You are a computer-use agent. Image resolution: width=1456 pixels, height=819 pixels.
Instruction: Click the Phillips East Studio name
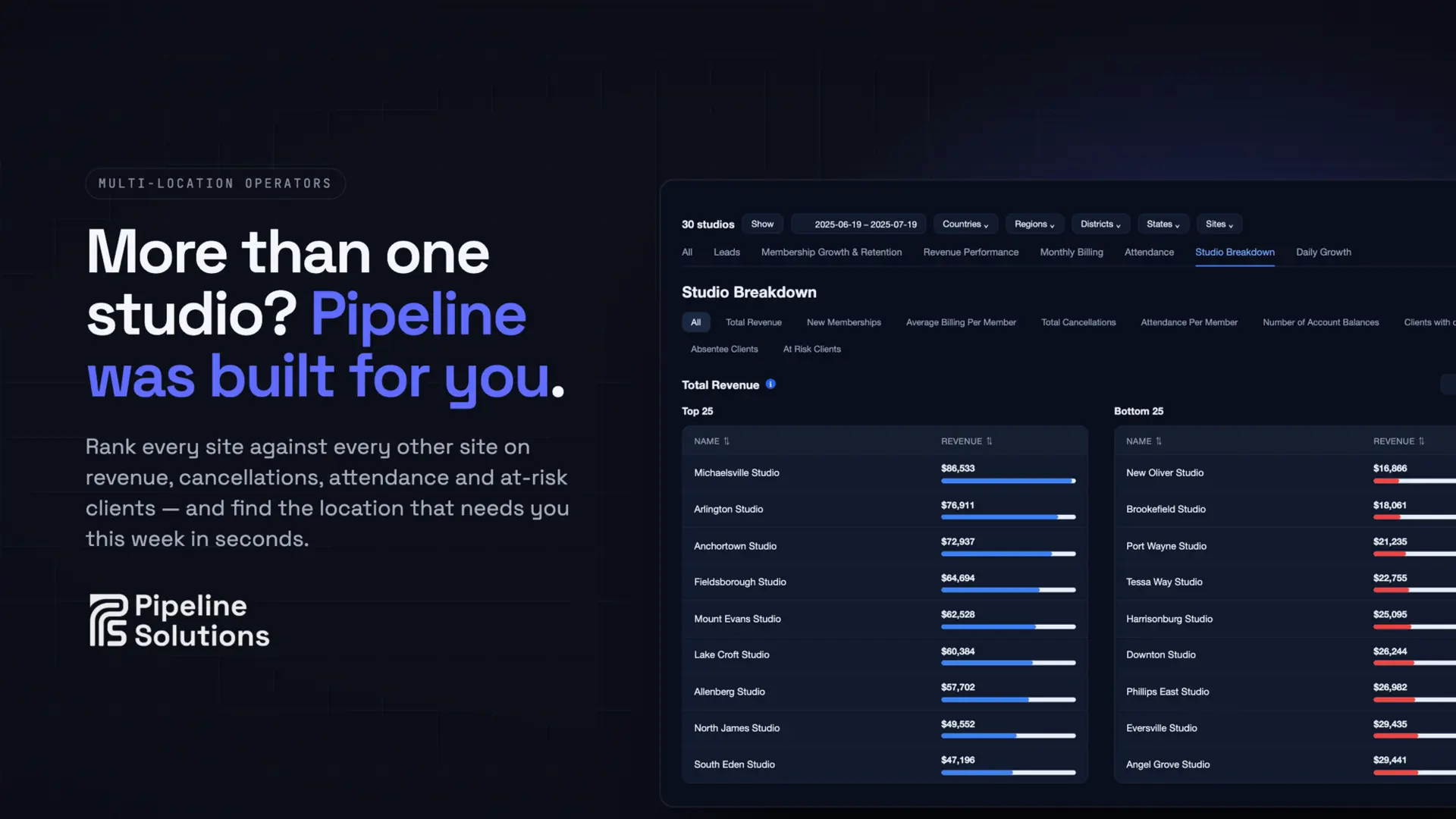pyautogui.click(x=1168, y=692)
